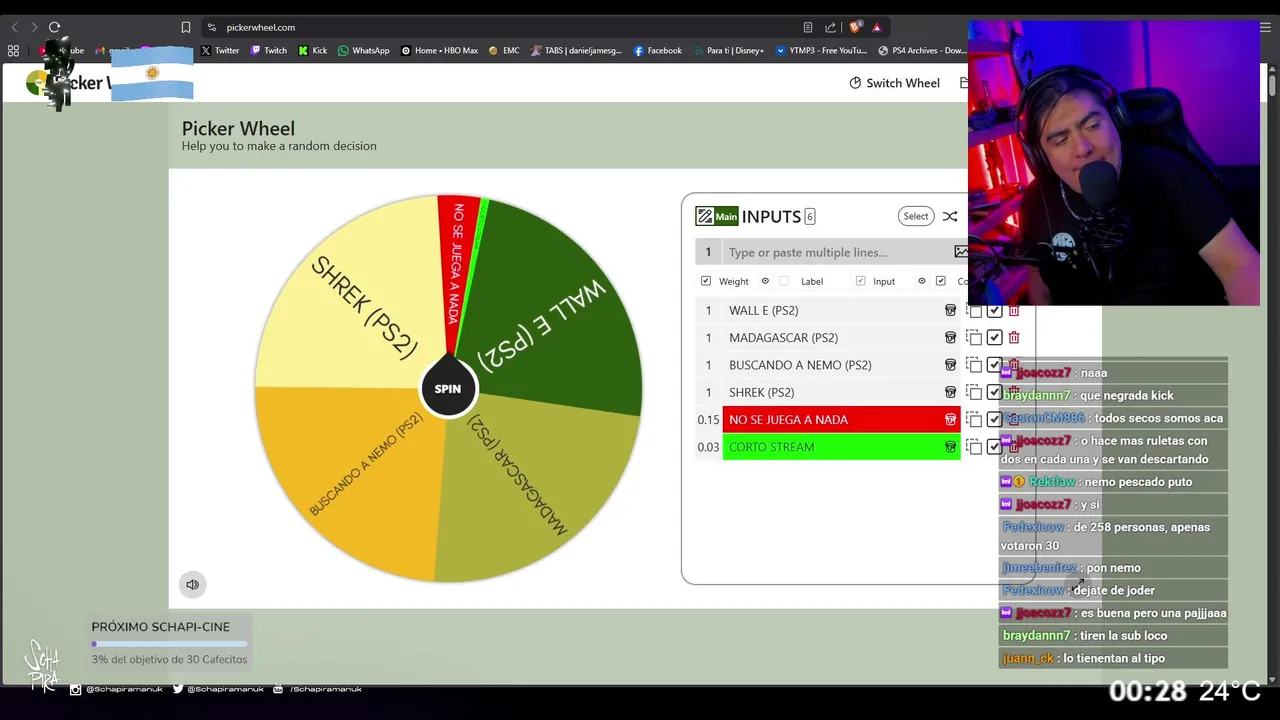This screenshot has height=720, width=1280.
Task: Toggle the Weight column checkbox
Action: [706, 281]
